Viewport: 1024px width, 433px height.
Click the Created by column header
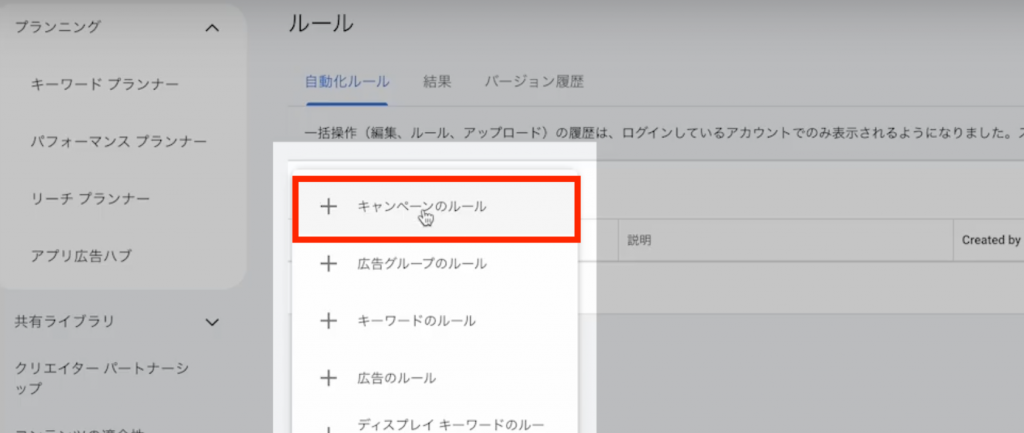pyautogui.click(x=990, y=240)
